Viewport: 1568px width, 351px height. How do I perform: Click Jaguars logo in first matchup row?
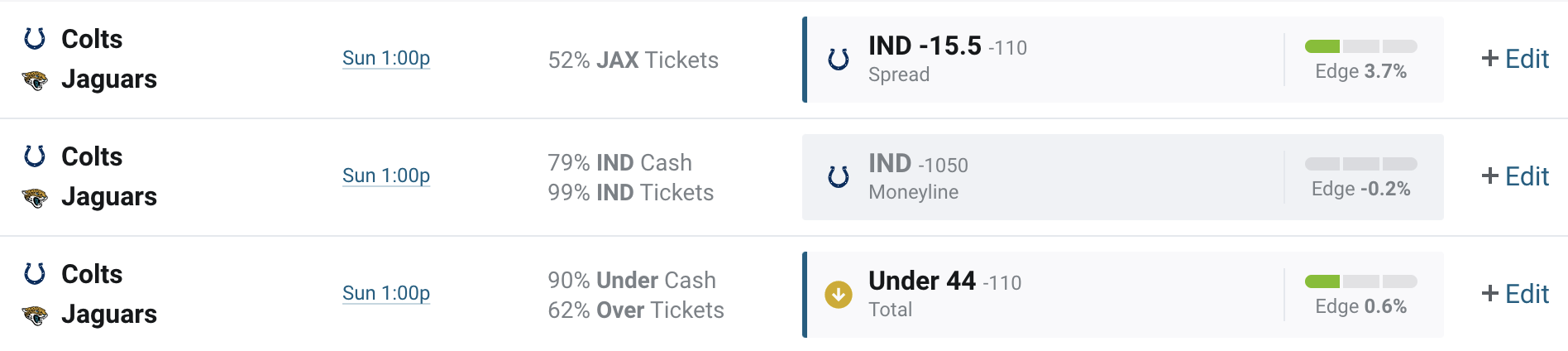point(35,80)
